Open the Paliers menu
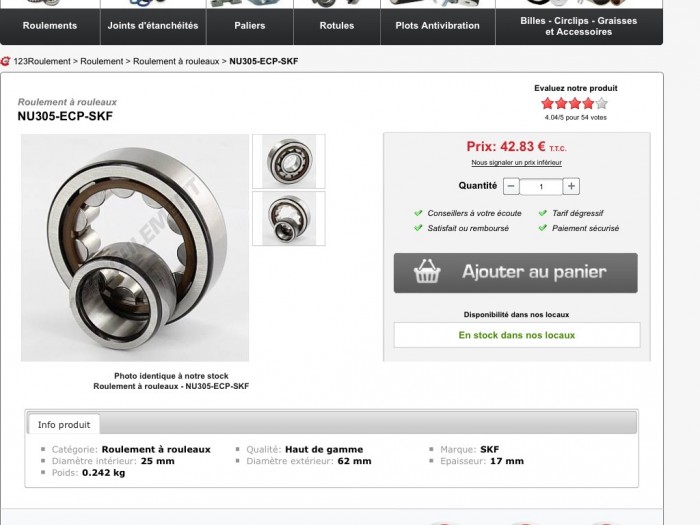The width and height of the screenshot is (700, 525). coord(250,26)
